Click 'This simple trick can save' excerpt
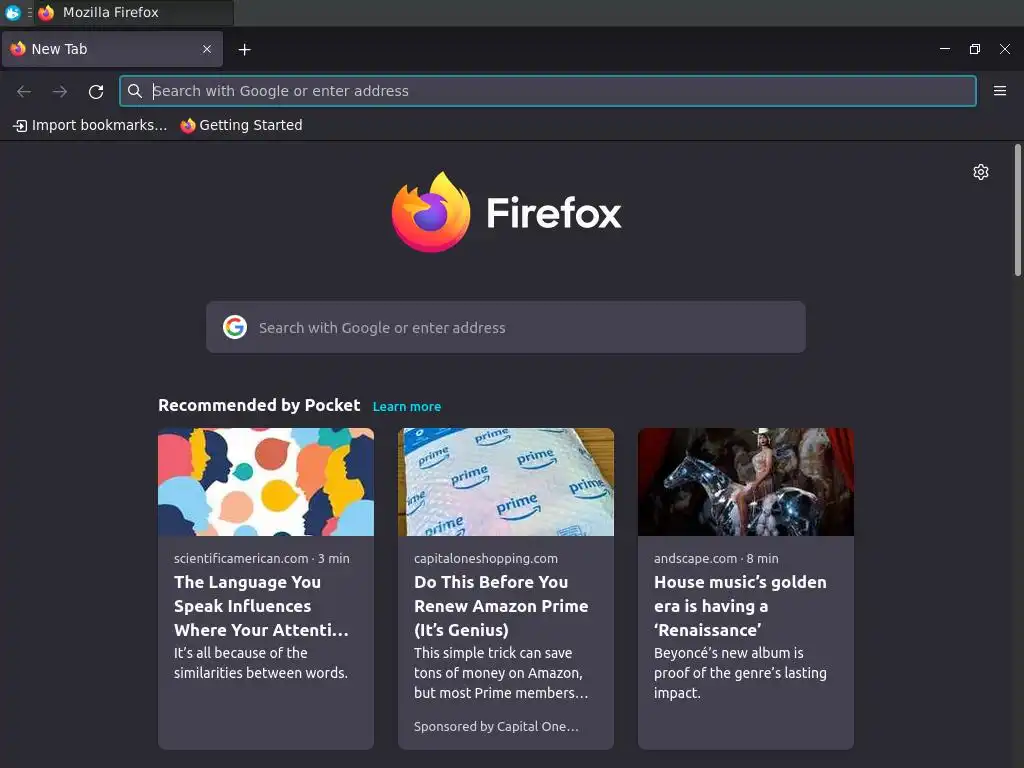This screenshot has height=768, width=1024. pyautogui.click(x=501, y=673)
